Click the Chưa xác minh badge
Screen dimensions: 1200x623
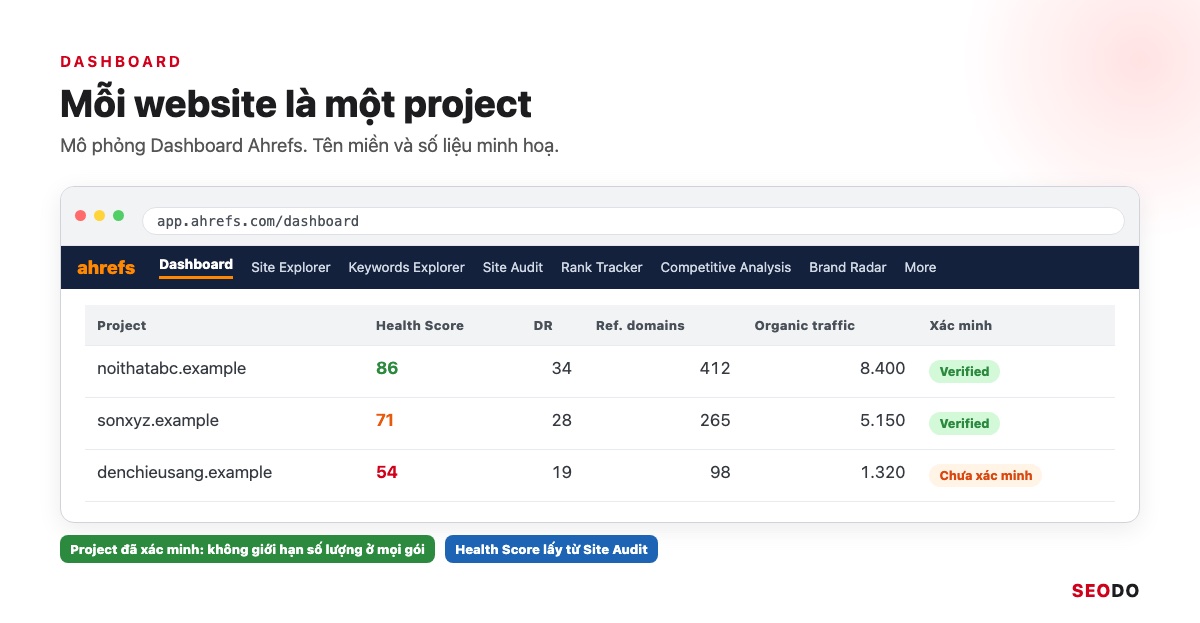[985, 475]
